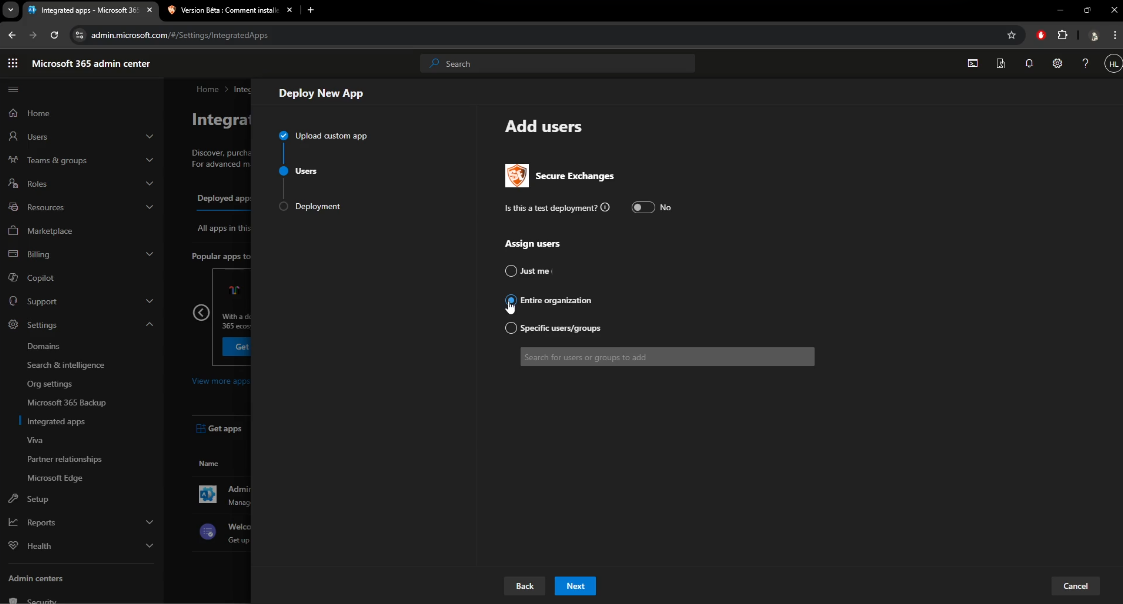Image resolution: width=1123 pixels, height=604 pixels.
Task: Click the Users person icon in the sidebar
Action: coord(13,136)
